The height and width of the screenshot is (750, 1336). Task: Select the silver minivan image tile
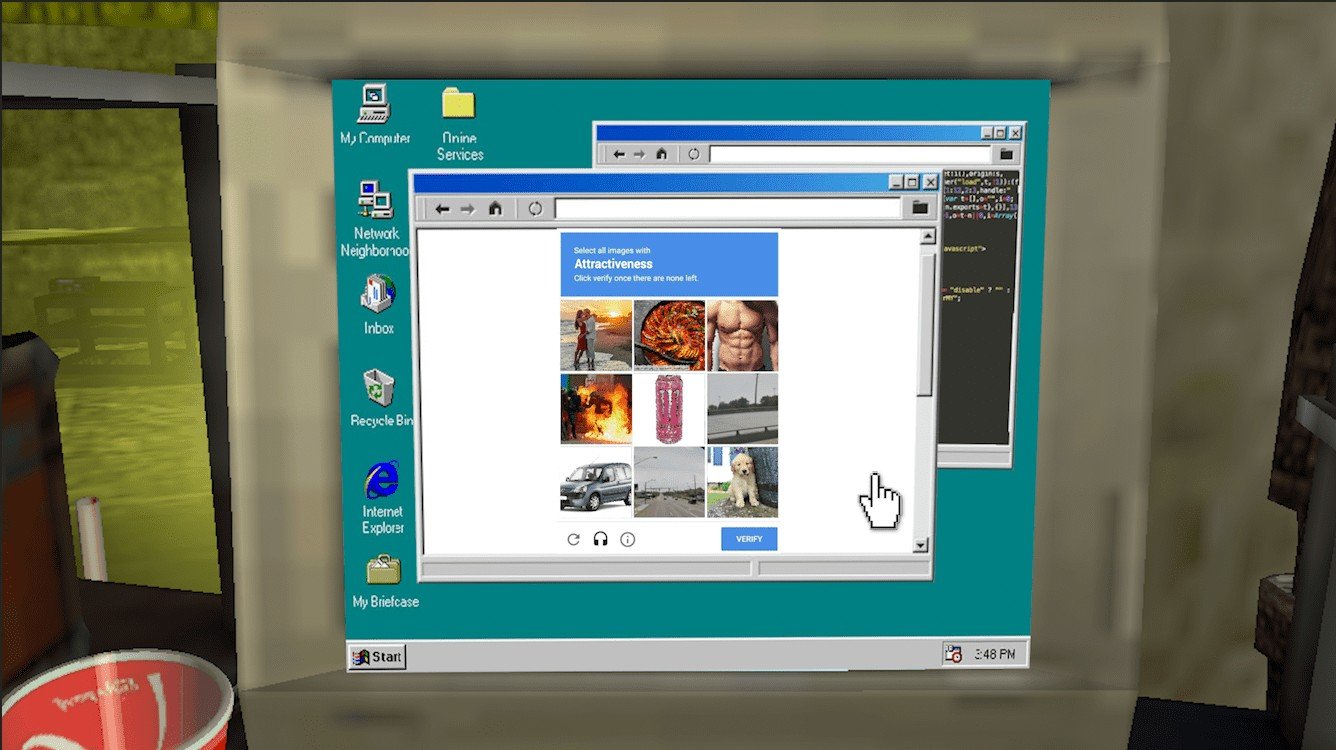tap(596, 481)
